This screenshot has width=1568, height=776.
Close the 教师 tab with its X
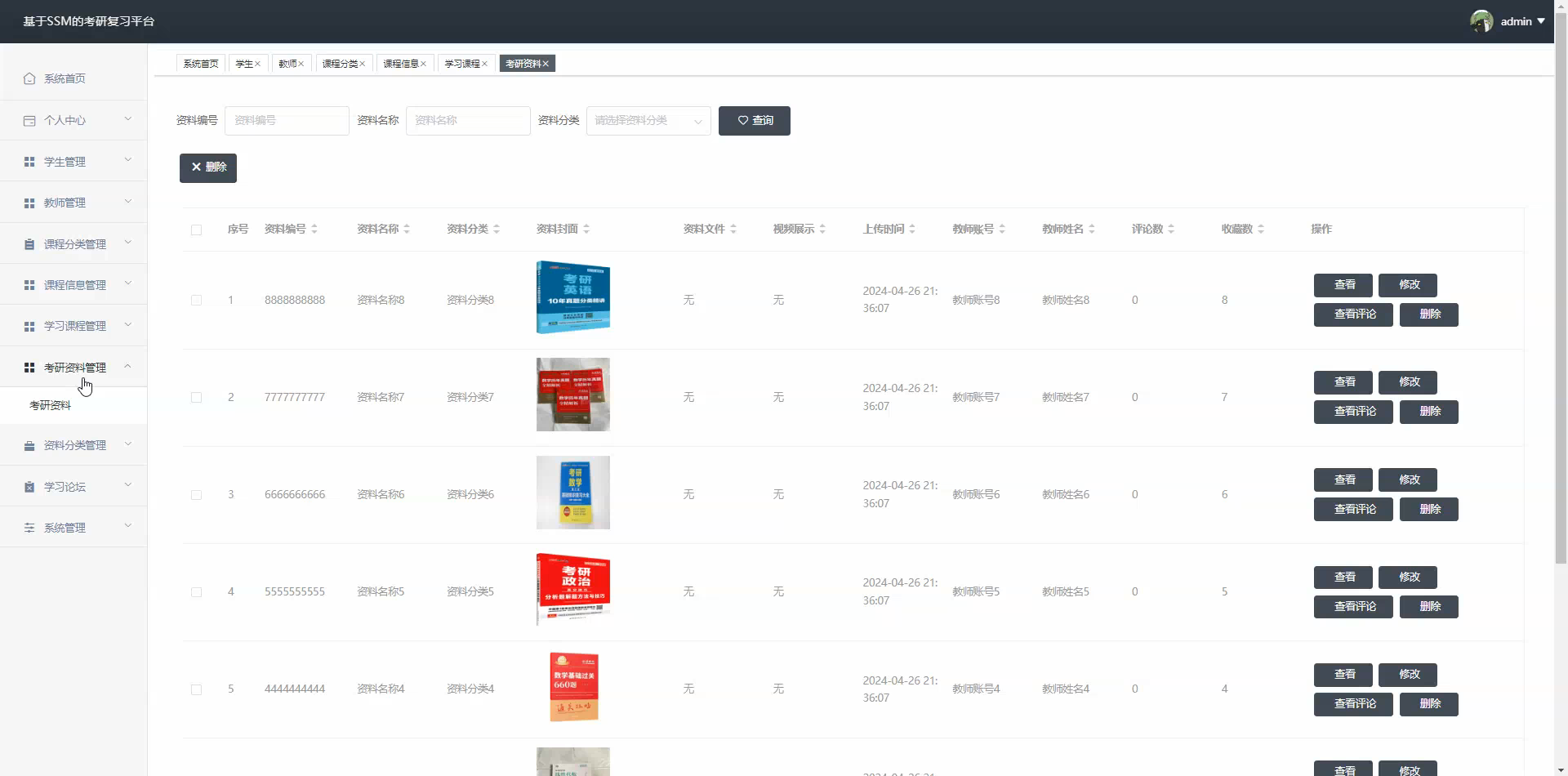(x=301, y=64)
